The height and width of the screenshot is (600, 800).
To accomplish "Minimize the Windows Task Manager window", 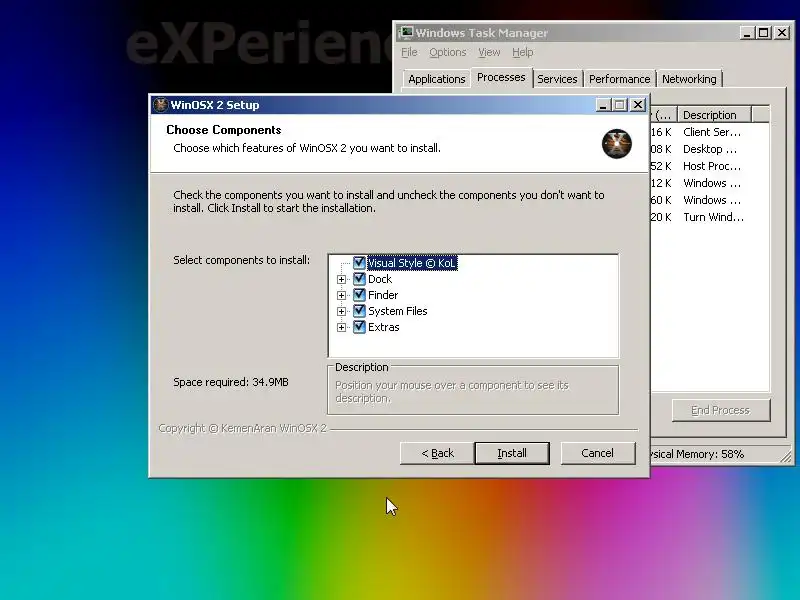I will (x=747, y=33).
